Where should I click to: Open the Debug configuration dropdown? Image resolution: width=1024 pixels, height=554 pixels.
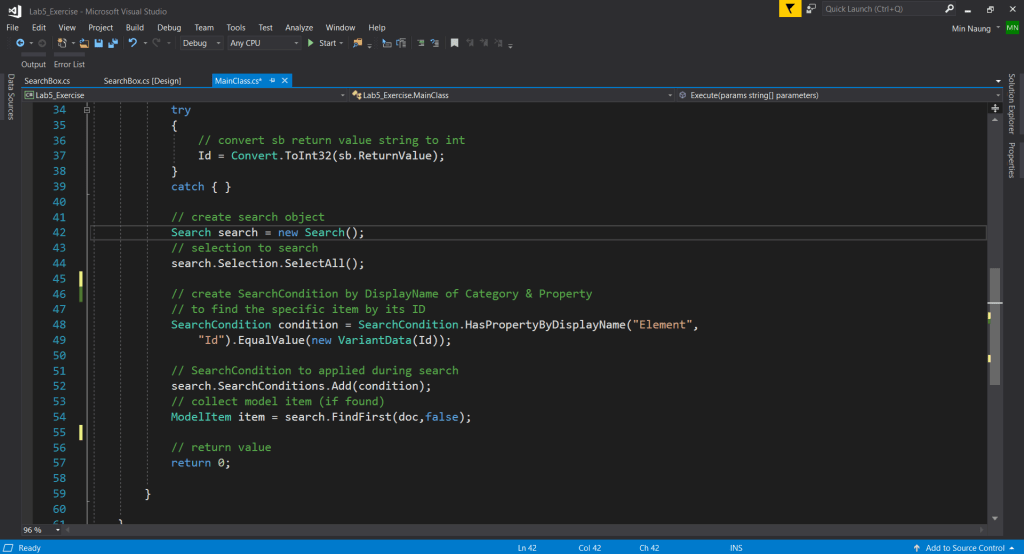pos(201,44)
